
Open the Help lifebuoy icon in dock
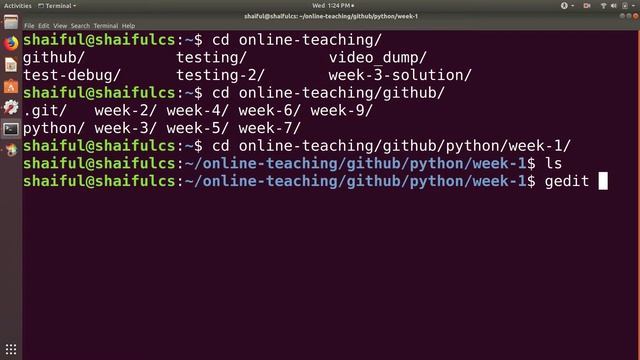[x=11, y=107]
